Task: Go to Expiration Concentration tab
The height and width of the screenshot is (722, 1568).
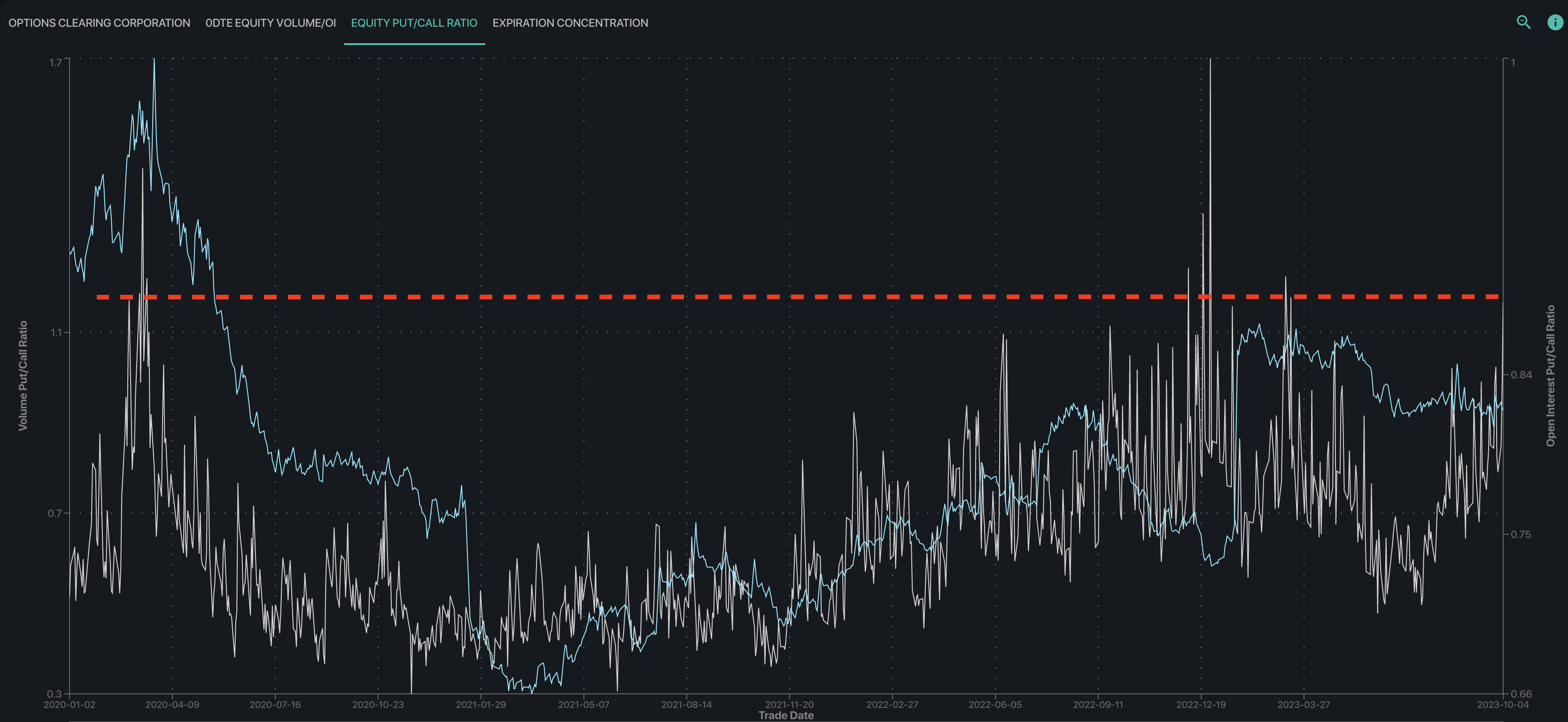Action: pyautogui.click(x=570, y=23)
